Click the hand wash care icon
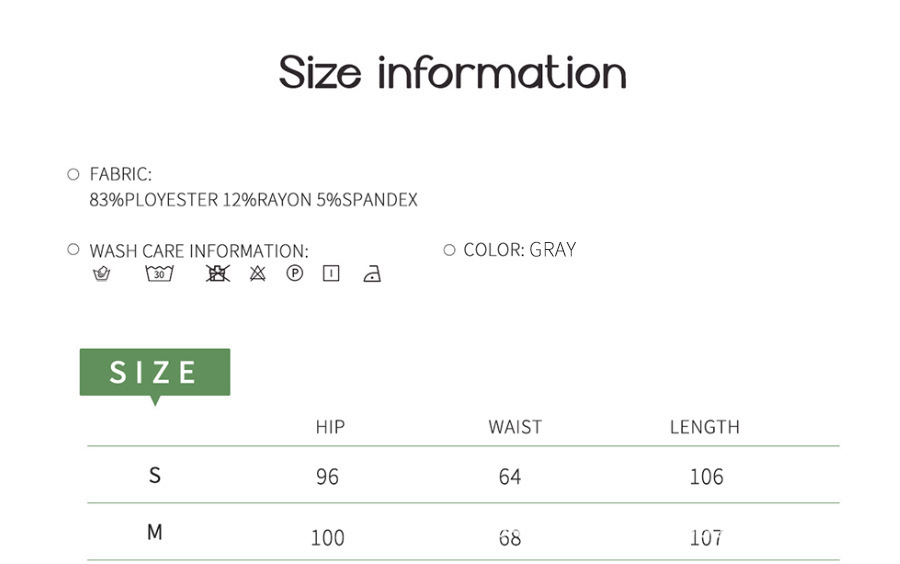The image size is (900, 564). click(x=101, y=273)
